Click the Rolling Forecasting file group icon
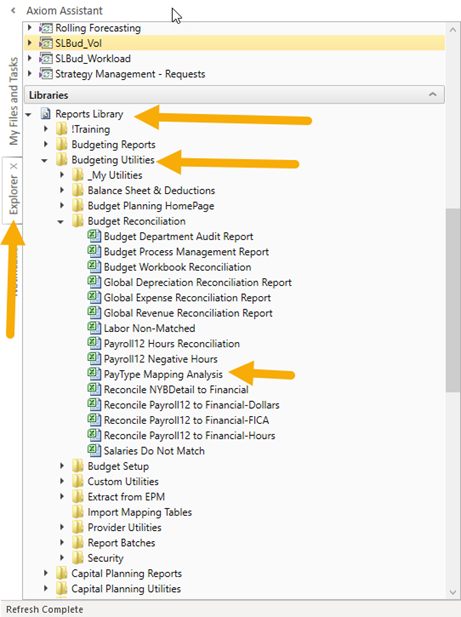The image size is (461, 617). [46, 28]
